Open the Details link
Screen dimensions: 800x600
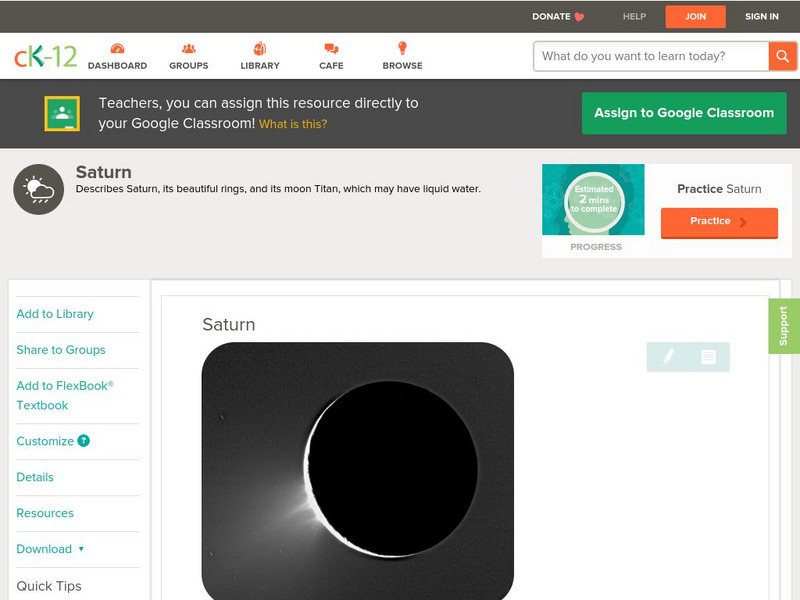(x=35, y=477)
